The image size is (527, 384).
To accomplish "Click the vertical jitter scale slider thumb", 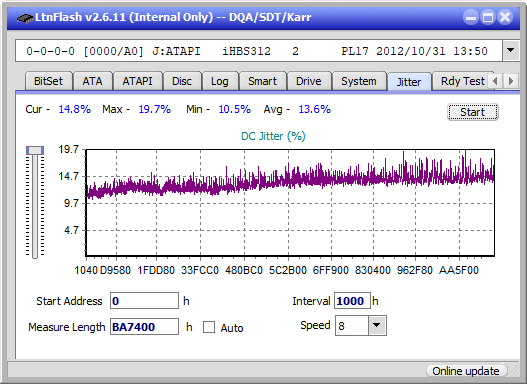I will (x=35, y=151).
